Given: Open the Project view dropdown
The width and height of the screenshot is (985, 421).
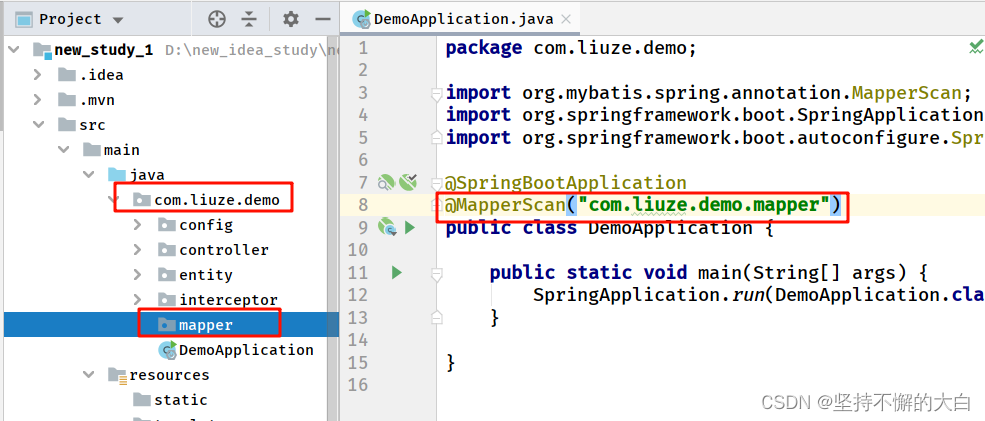Looking at the screenshot, I should click(x=117, y=20).
